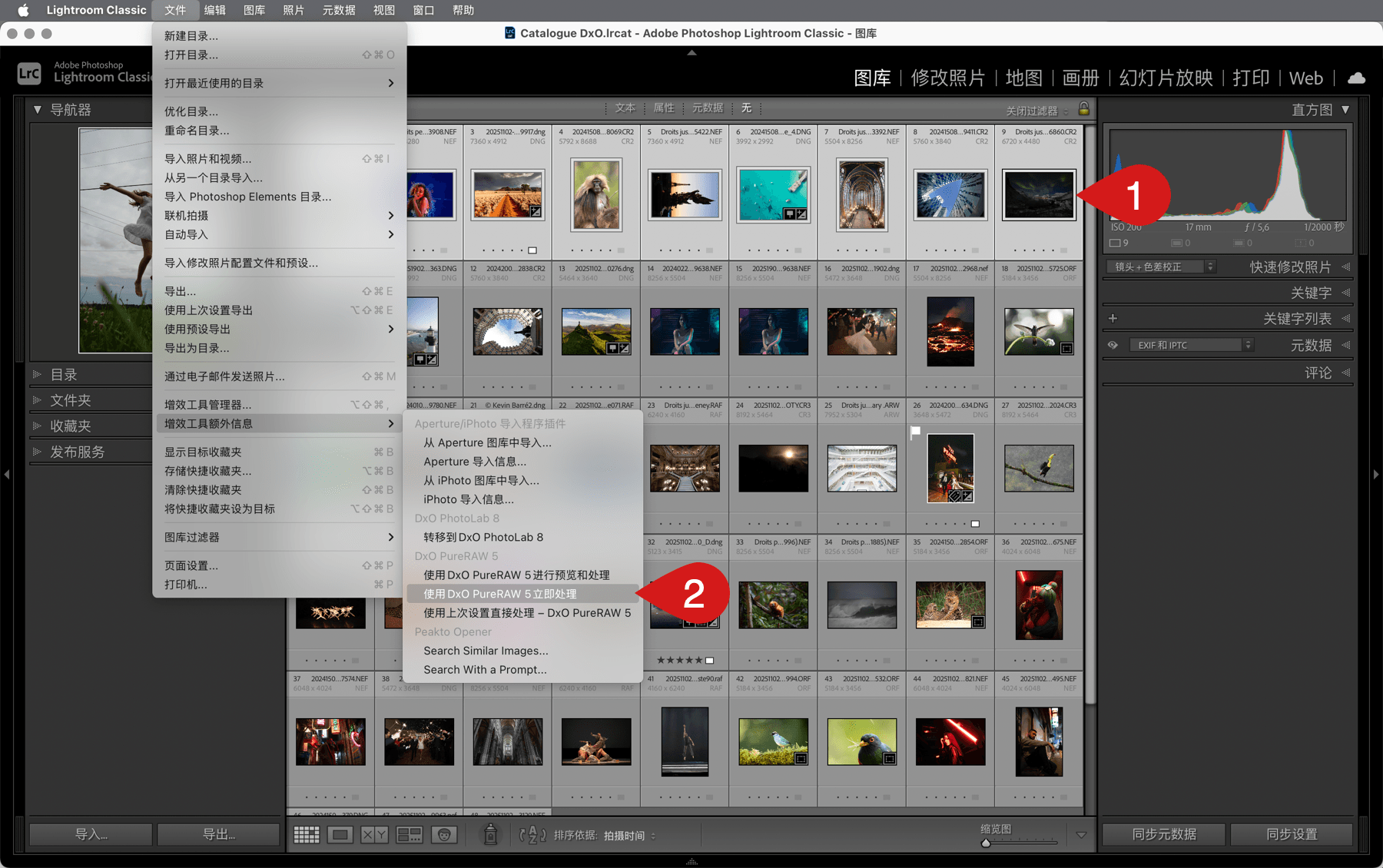Open People face view icon
This screenshot has height=868, width=1383.
click(444, 835)
